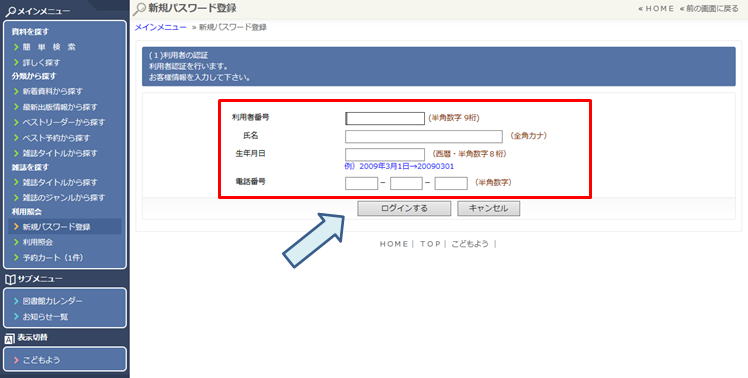The height and width of the screenshot is (378, 748).
Task: Click メインメニュー breadcrumb link
Action: pos(160,27)
